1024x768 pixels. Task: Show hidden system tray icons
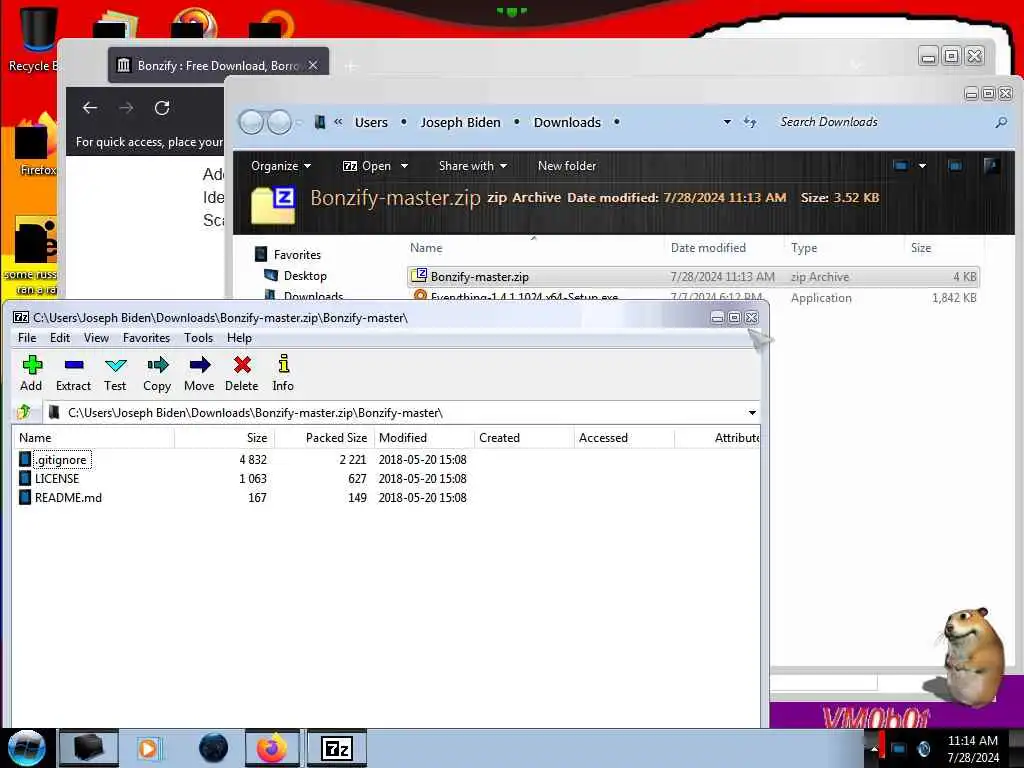pyautogui.click(x=873, y=748)
